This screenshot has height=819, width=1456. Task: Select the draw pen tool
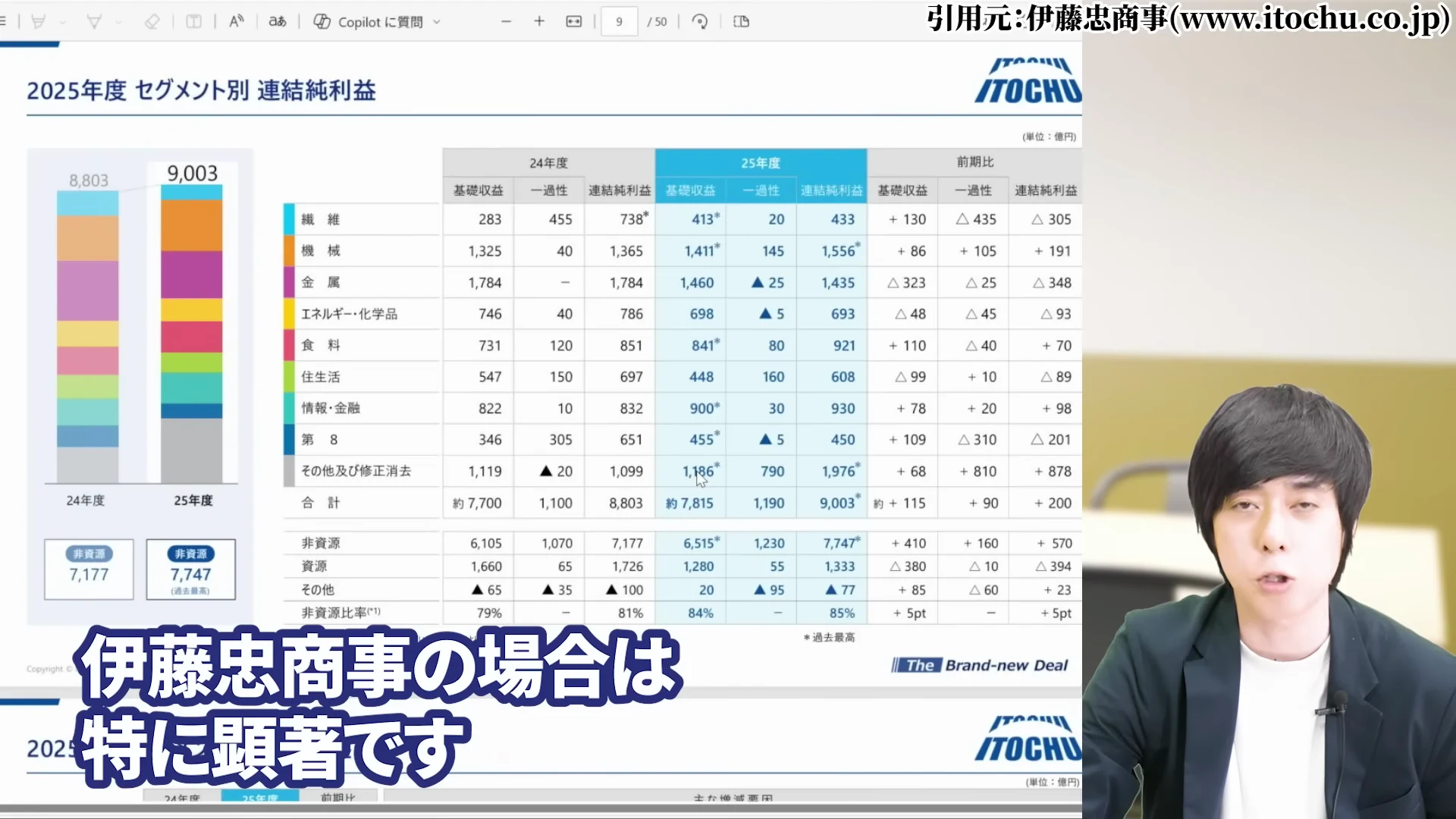click(x=94, y=21)
